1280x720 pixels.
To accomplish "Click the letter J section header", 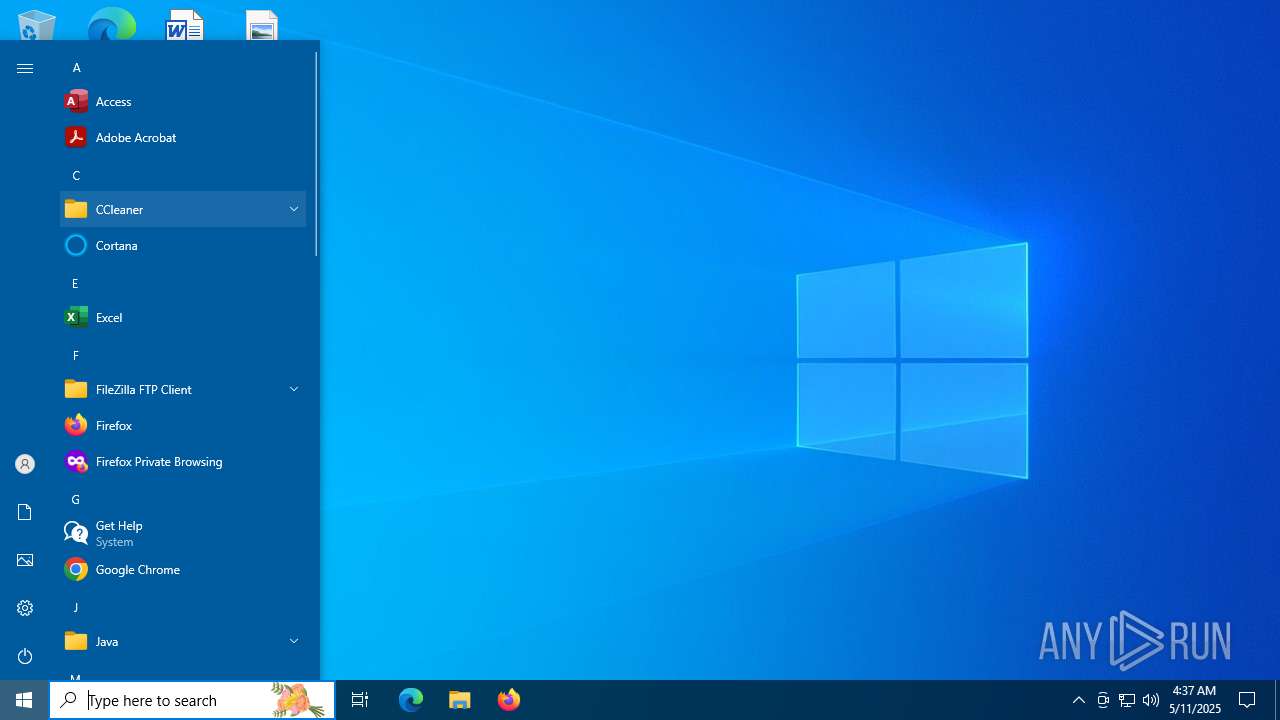I will (75, 608).
